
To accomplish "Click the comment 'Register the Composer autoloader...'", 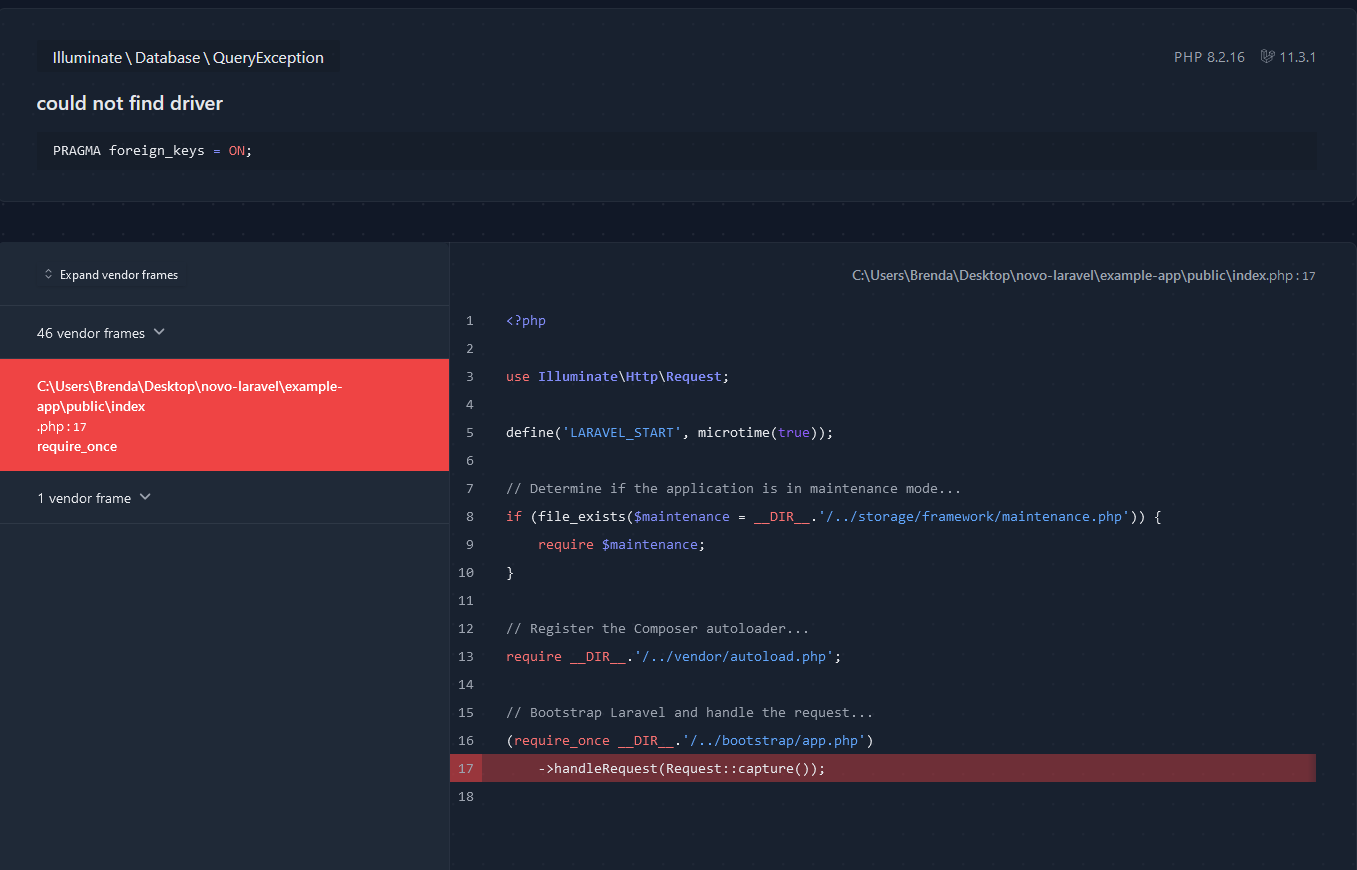I will 658,628.
